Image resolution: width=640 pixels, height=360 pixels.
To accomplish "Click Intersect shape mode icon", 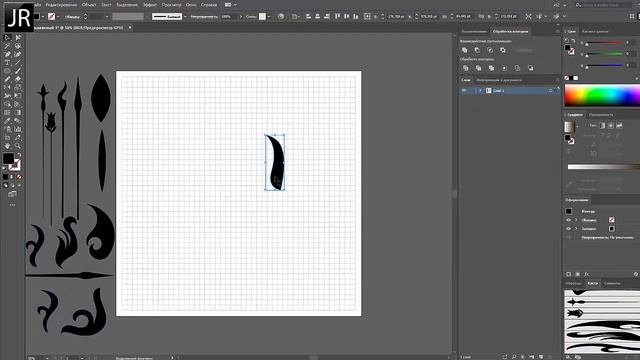I will pos(490,50).
